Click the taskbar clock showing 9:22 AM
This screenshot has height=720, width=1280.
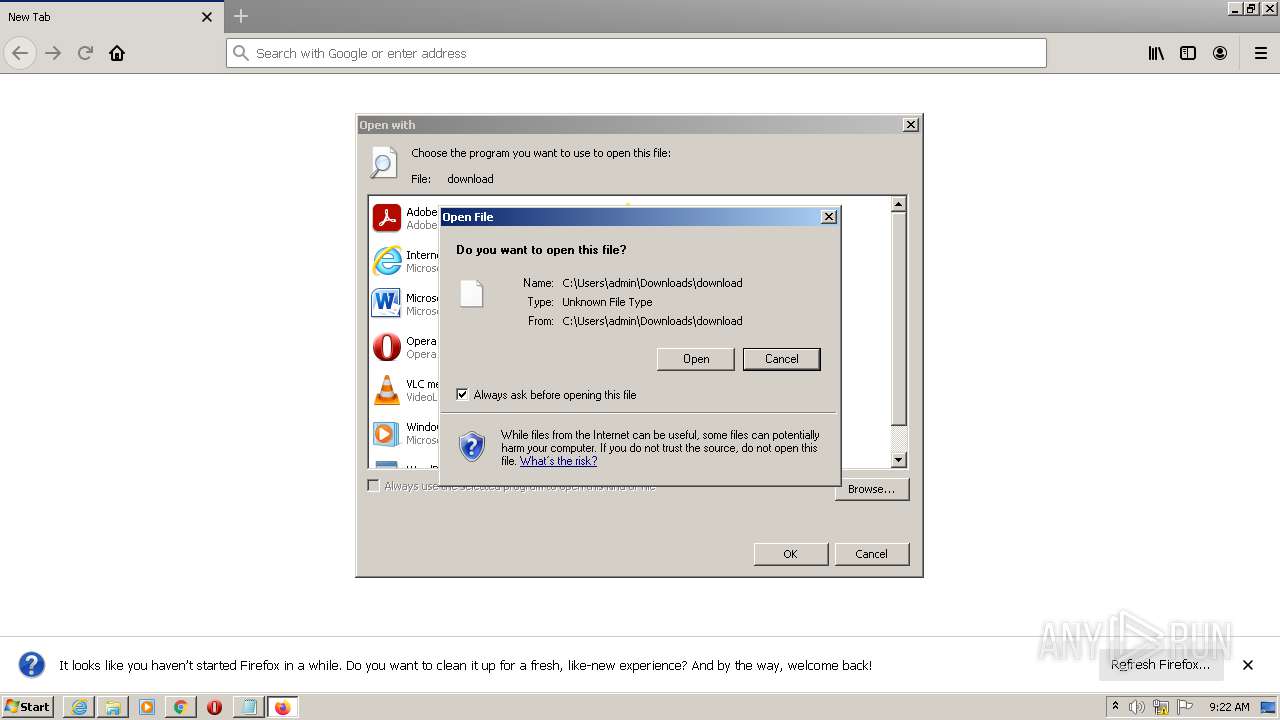[x=1229, y=707]
